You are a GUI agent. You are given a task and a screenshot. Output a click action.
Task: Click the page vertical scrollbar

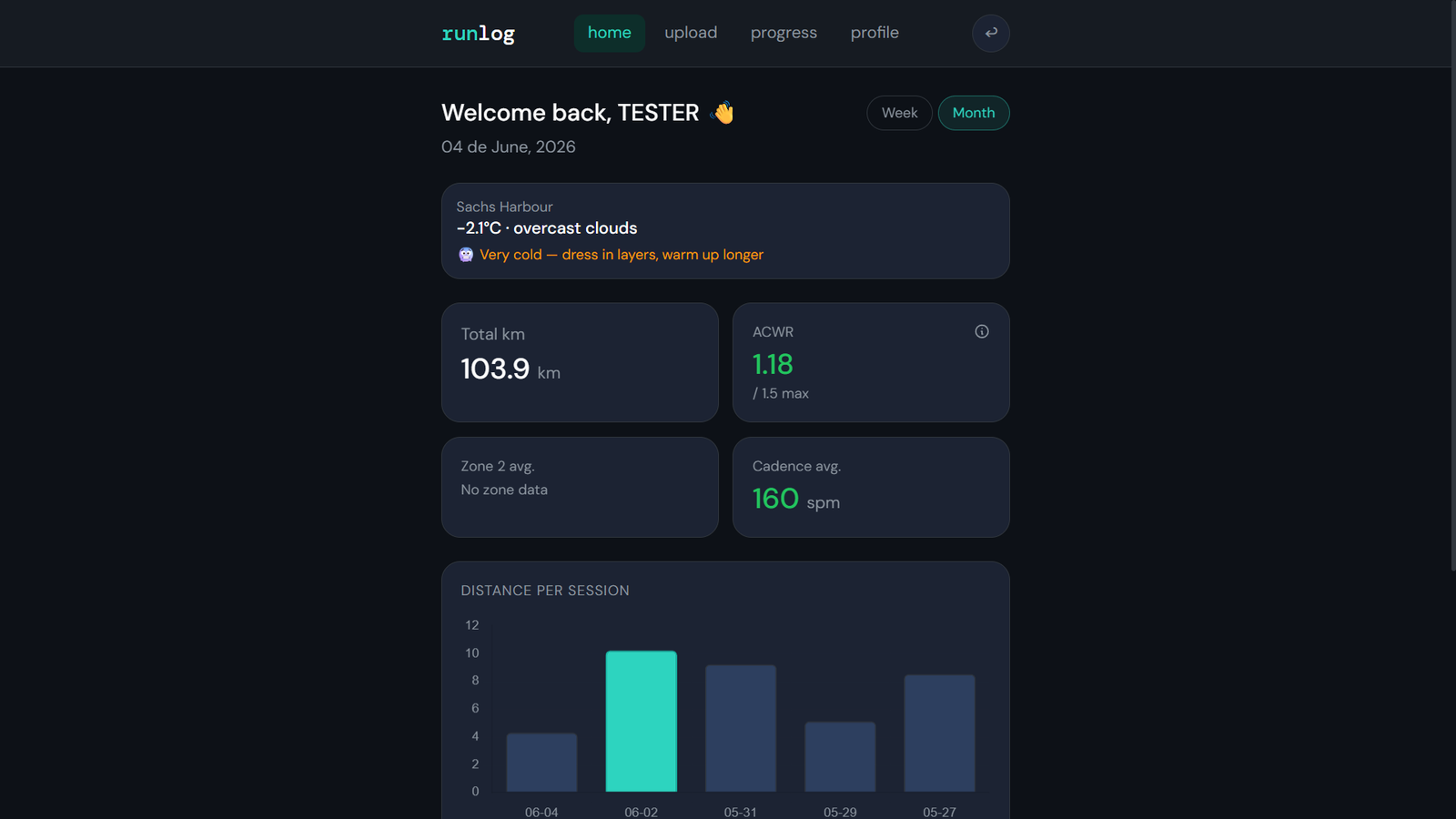coord(1453,286)
